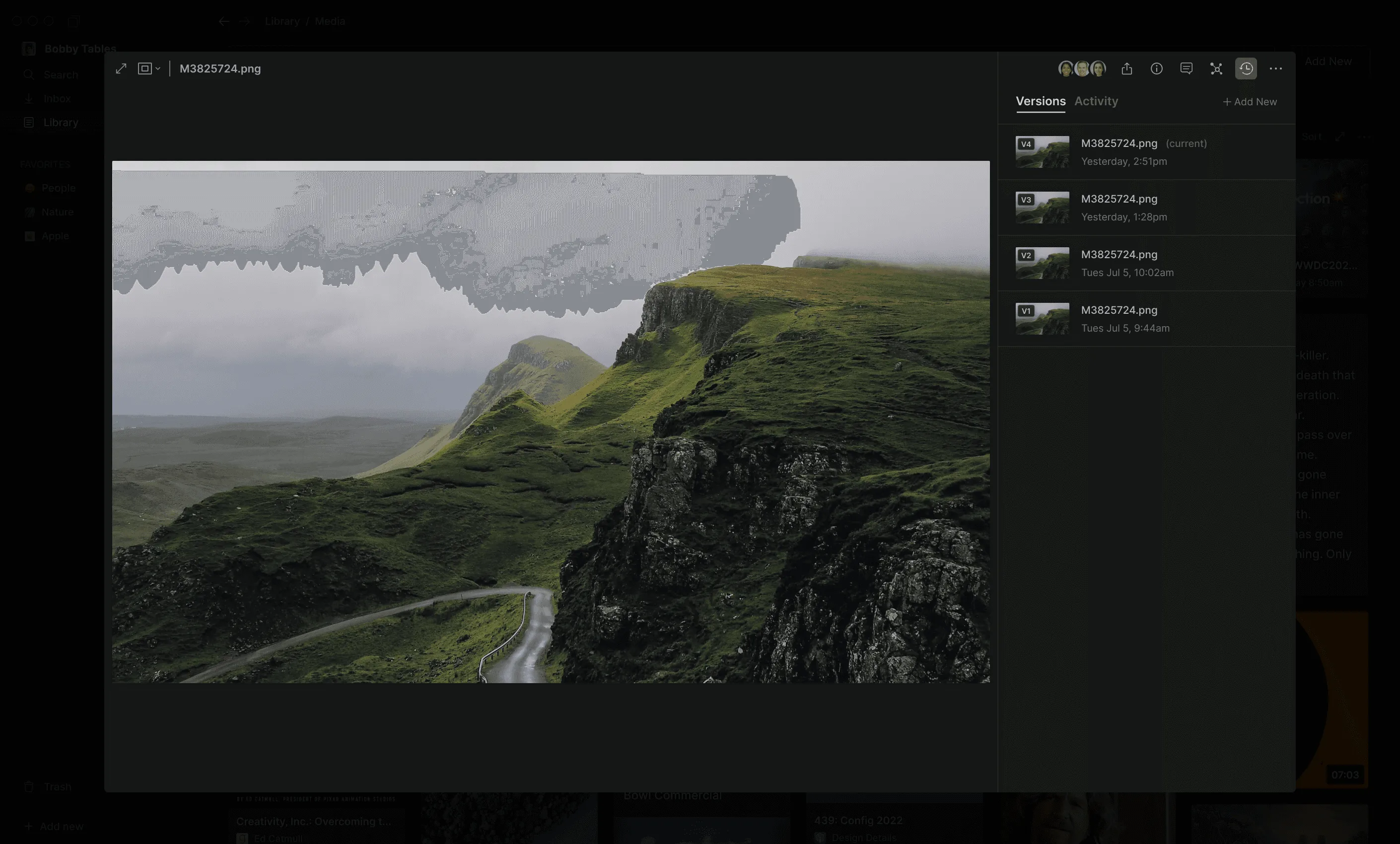1400x844 pixels.
Task: Click the landscape preview image
Action: click(x=551, y=422)
